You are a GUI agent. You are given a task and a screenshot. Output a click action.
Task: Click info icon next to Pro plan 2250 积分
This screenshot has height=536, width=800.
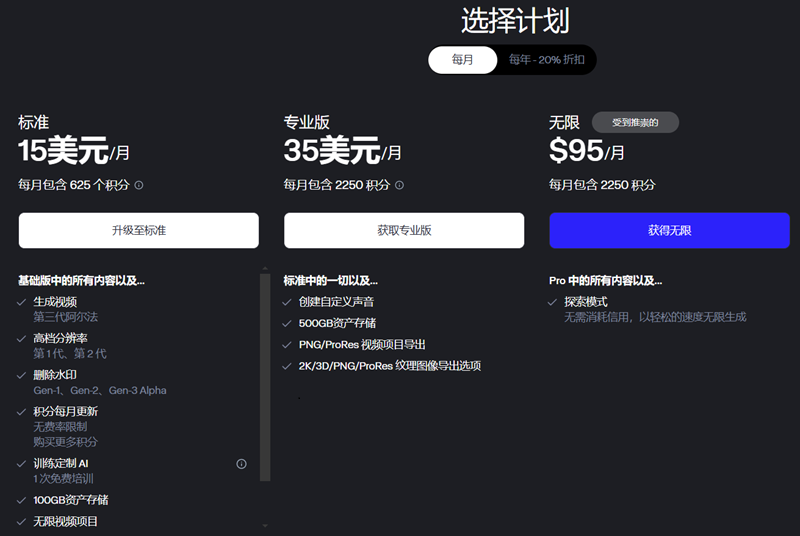(x=400, y=185)
